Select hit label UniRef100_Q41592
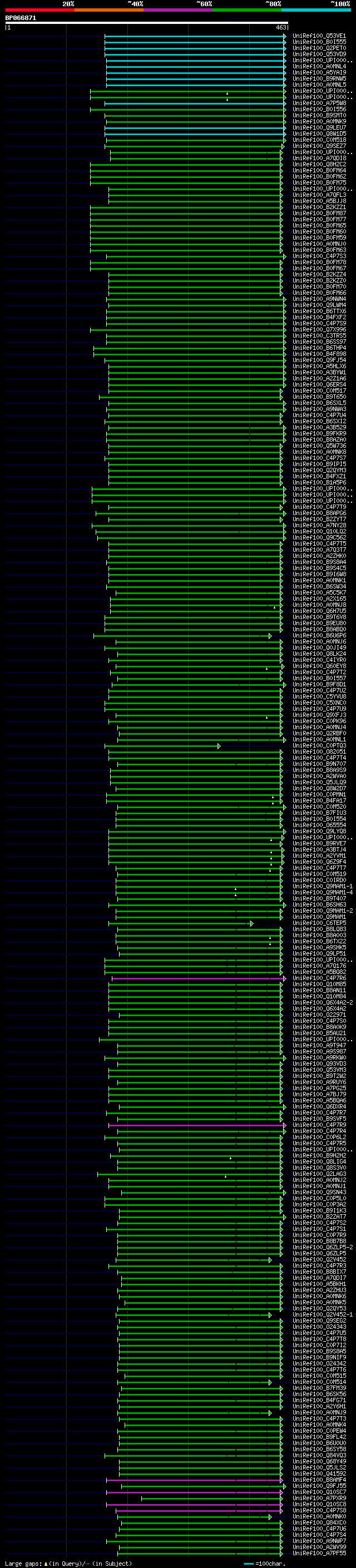This screenshot has height=1568, width=356. point(319,1473)
